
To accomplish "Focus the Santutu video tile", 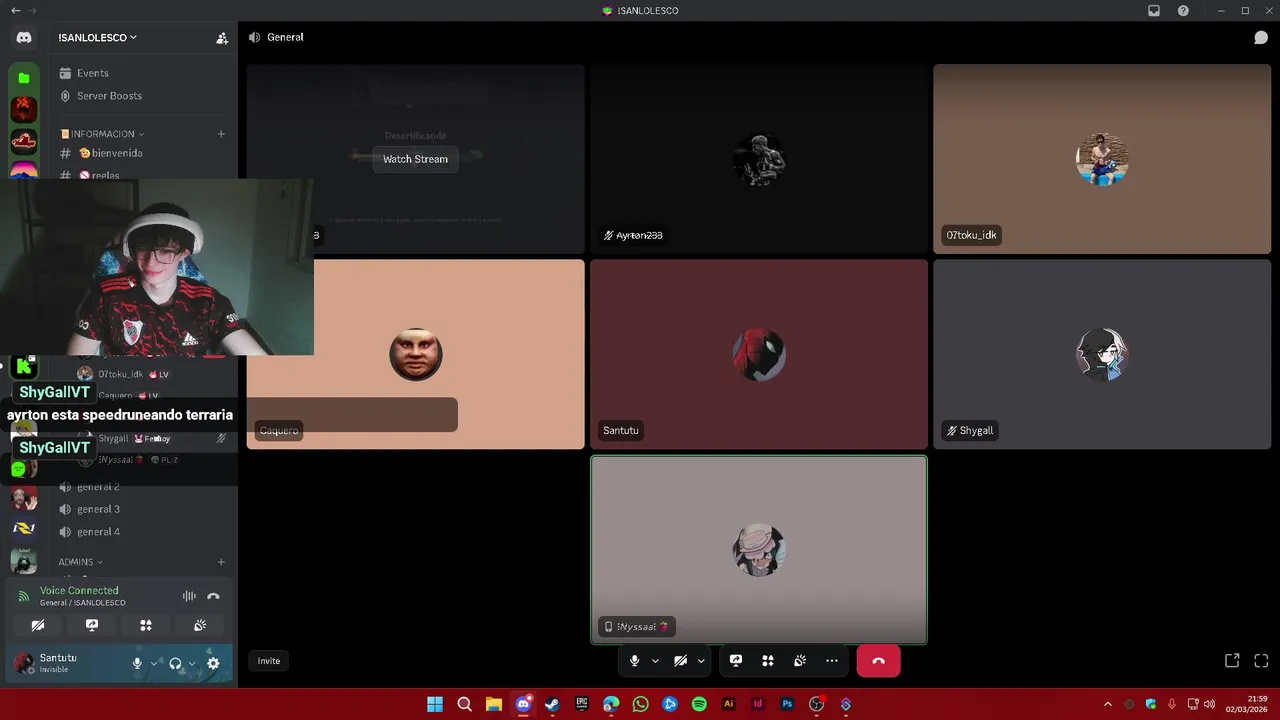I will 759,354.
